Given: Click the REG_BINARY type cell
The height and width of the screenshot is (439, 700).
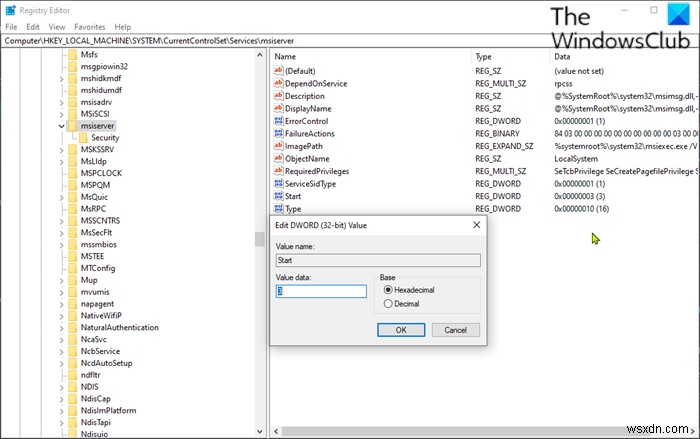Looking at the screenshot, I should click(497, 134).
